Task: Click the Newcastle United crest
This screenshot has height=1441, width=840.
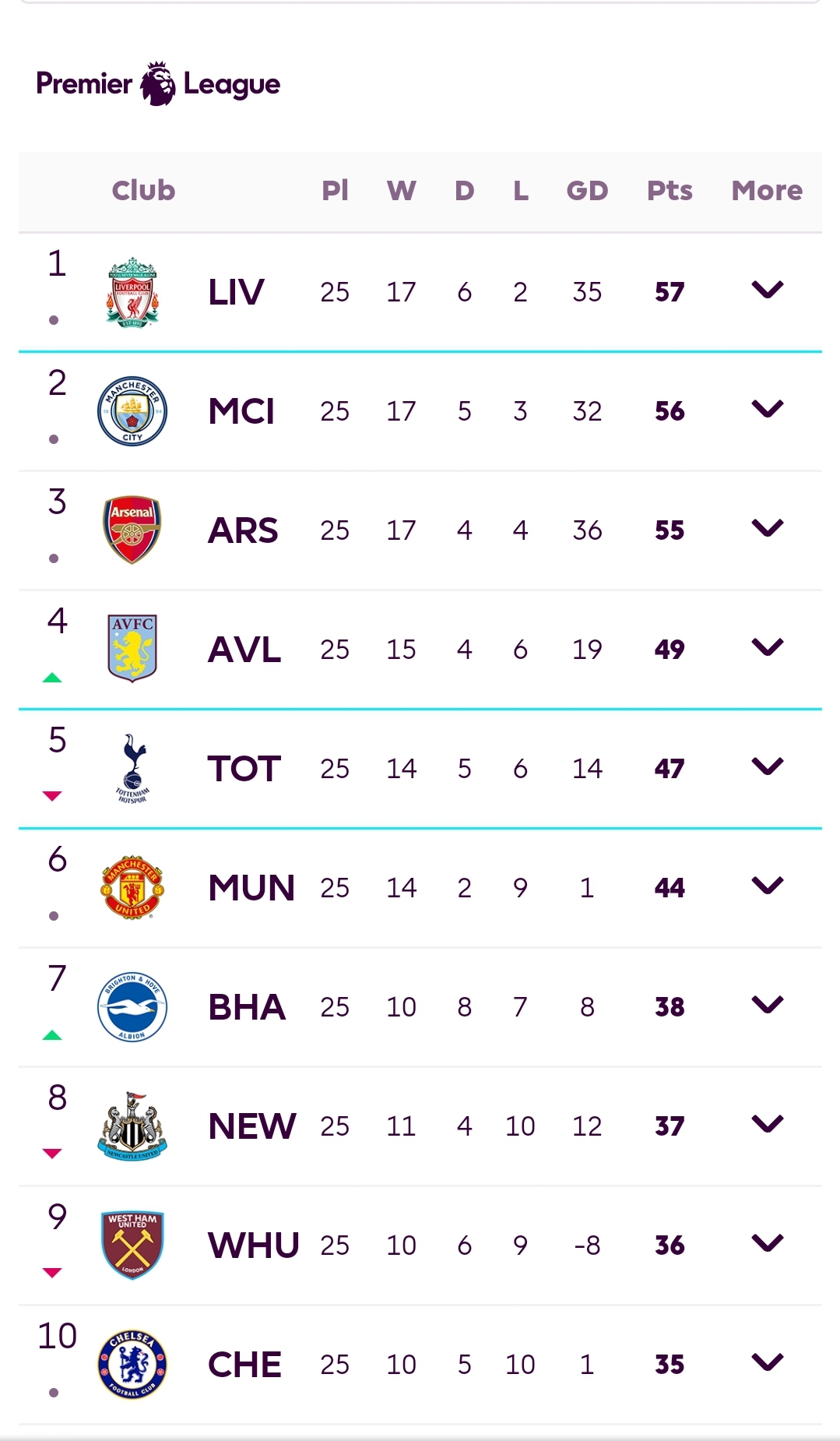Action: (x=132, y=1126)
